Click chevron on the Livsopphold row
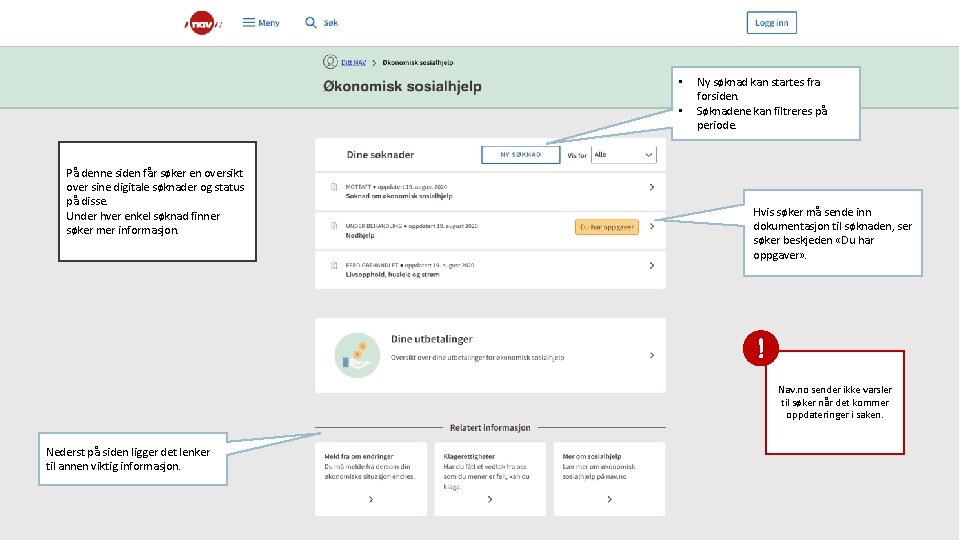The image size is (960, 540). [x=651, y=266]
